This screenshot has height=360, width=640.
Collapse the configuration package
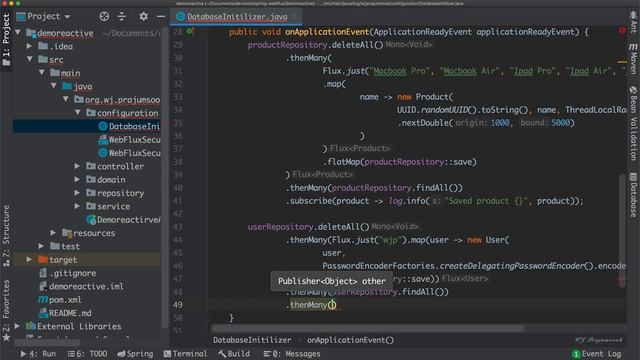tap(78, 113)
